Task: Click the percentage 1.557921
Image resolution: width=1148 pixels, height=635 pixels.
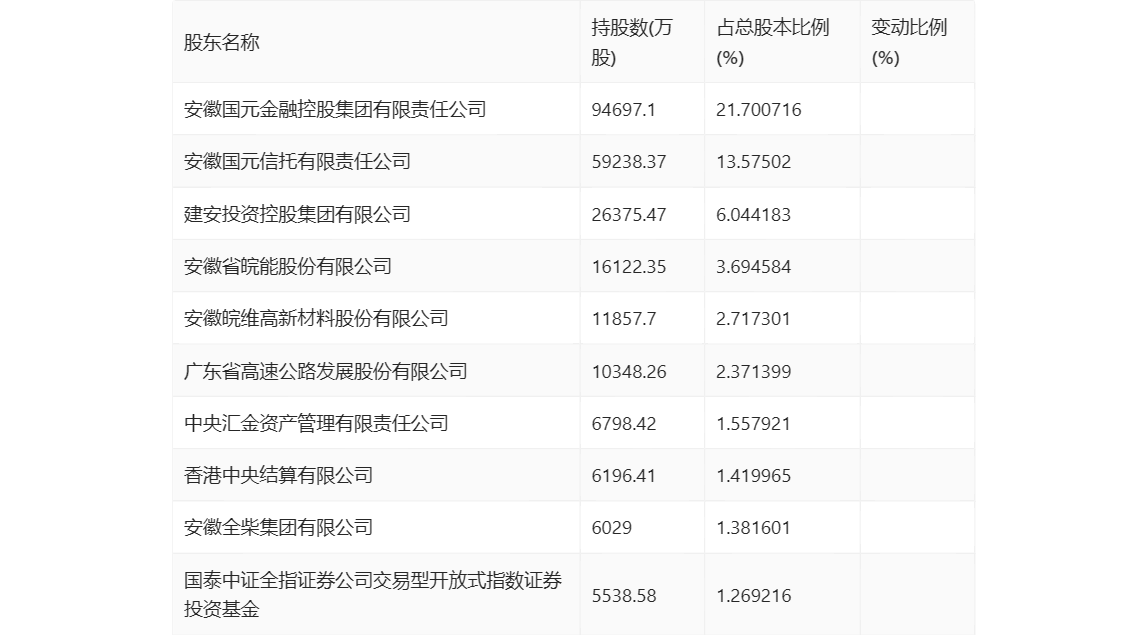Action: pyautogui.click(x=753, y=423)
